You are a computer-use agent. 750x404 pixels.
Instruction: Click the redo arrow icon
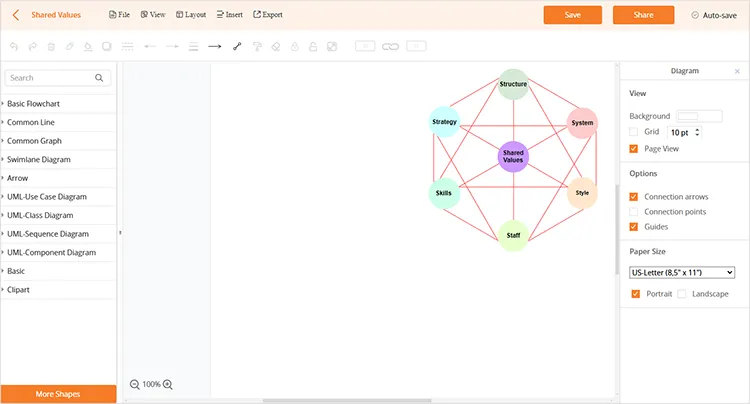tap(33, 46)
